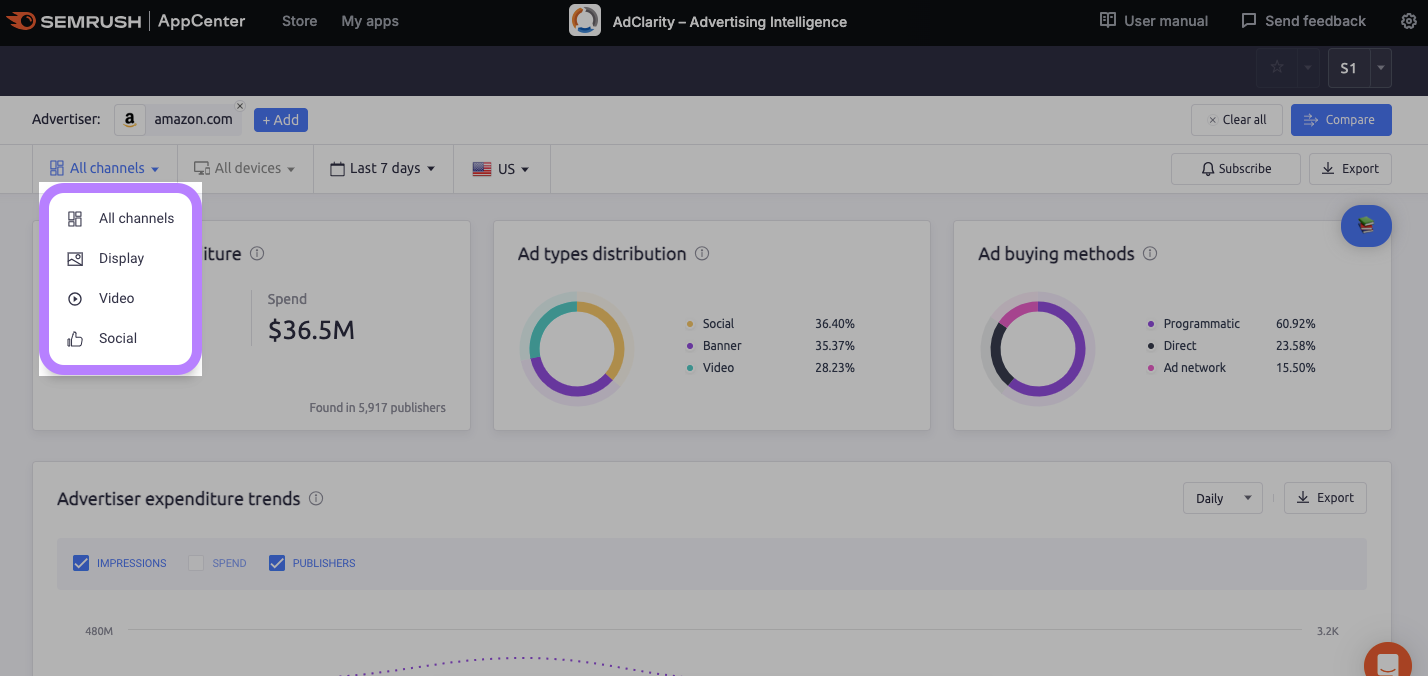Open the All devices dropdown
Screen dimensions: 1428x676
pyautogui.click(x=245, y=169)
